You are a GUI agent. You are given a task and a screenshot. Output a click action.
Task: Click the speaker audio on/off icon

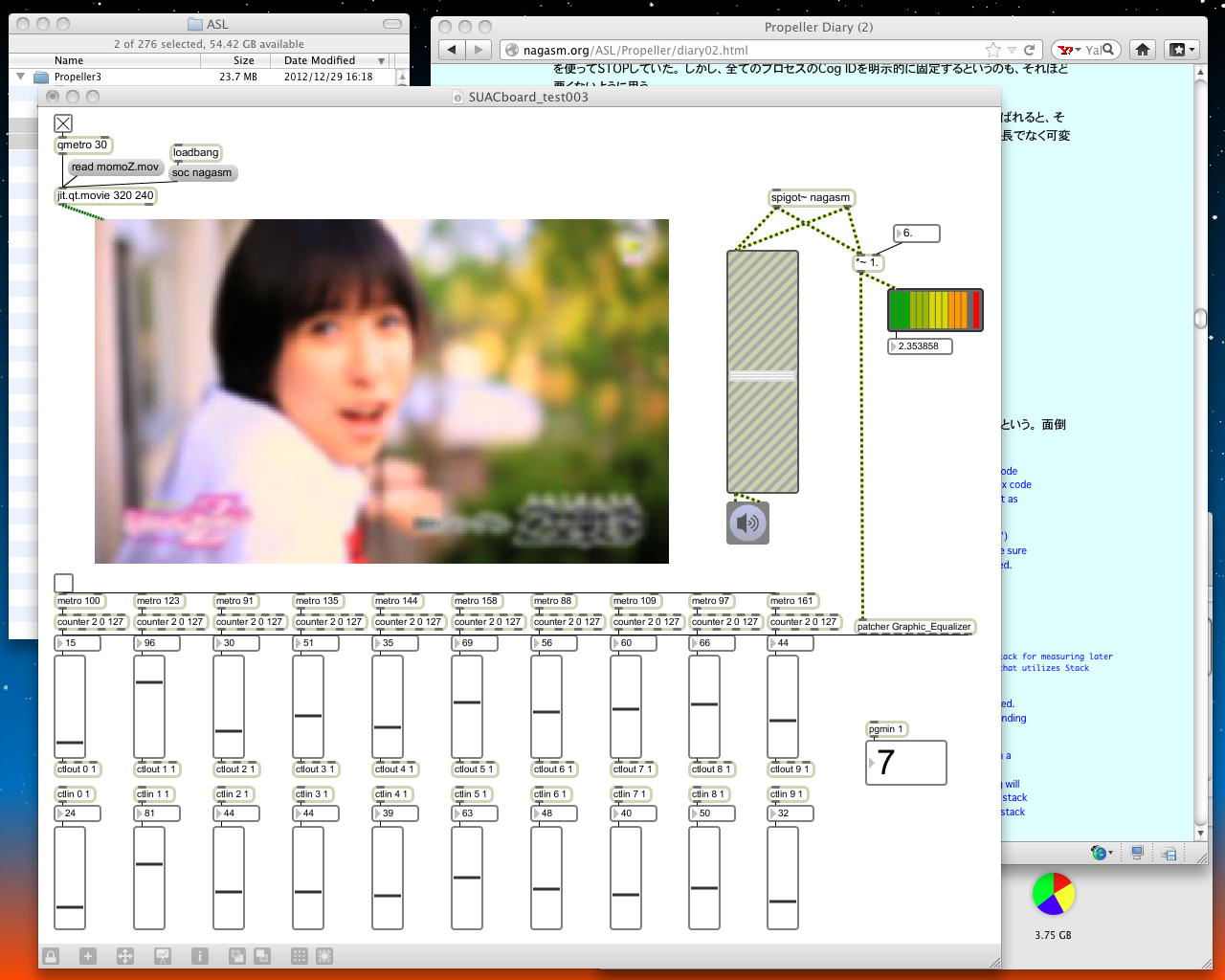(747, 523)
